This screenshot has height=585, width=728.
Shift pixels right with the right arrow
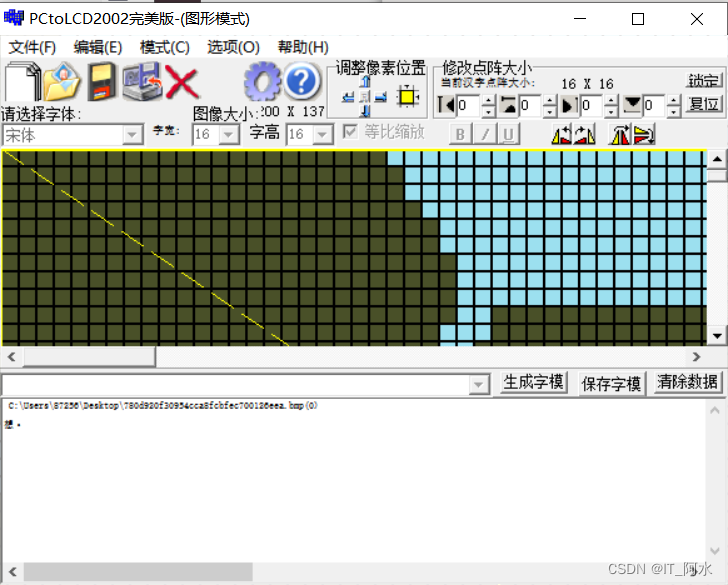[x=381, y=97]
